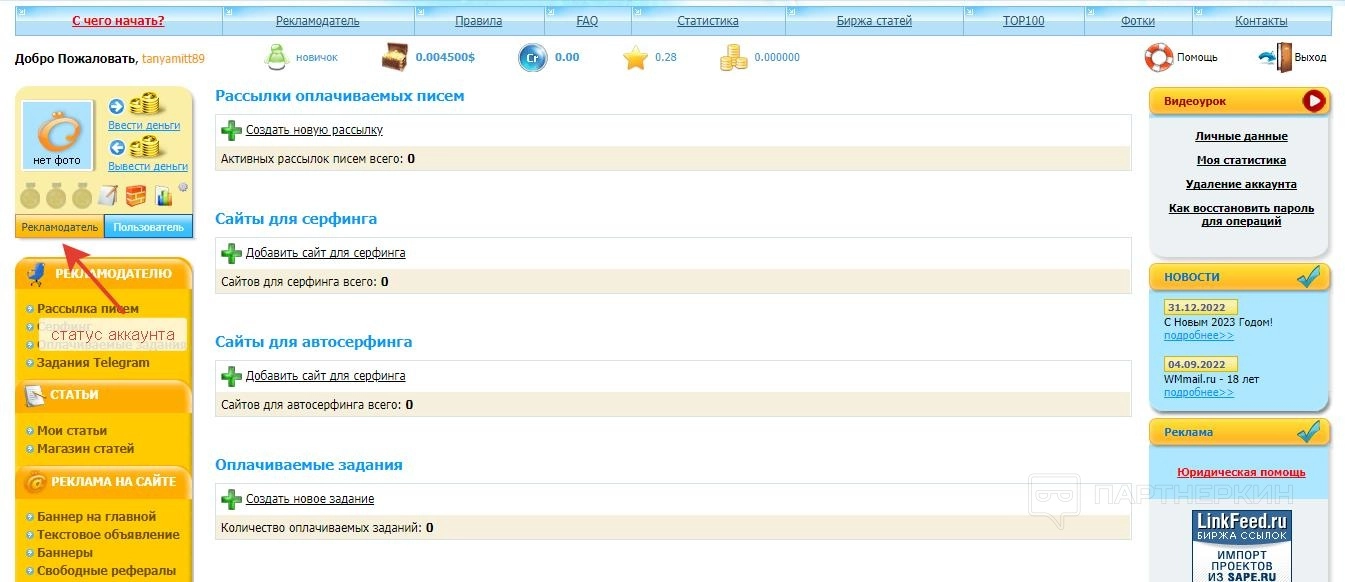1345x582 pixels.
Task: Open 'Текстовое объявление' in the sidebar
Action: click(109, 535)
